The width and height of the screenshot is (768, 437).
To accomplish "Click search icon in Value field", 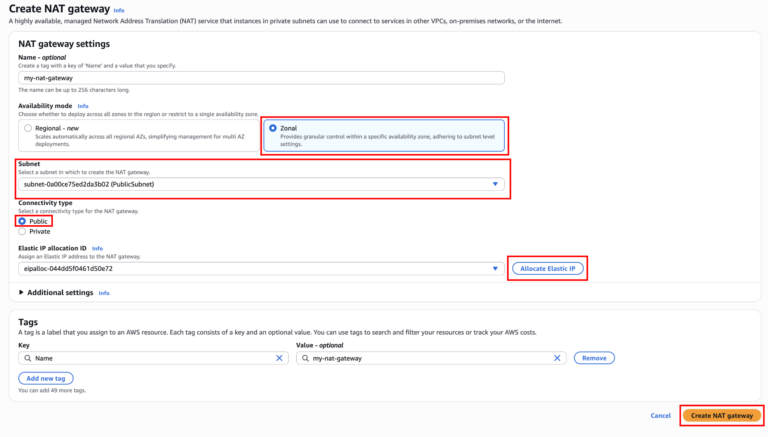I will (x=305, y=358).
